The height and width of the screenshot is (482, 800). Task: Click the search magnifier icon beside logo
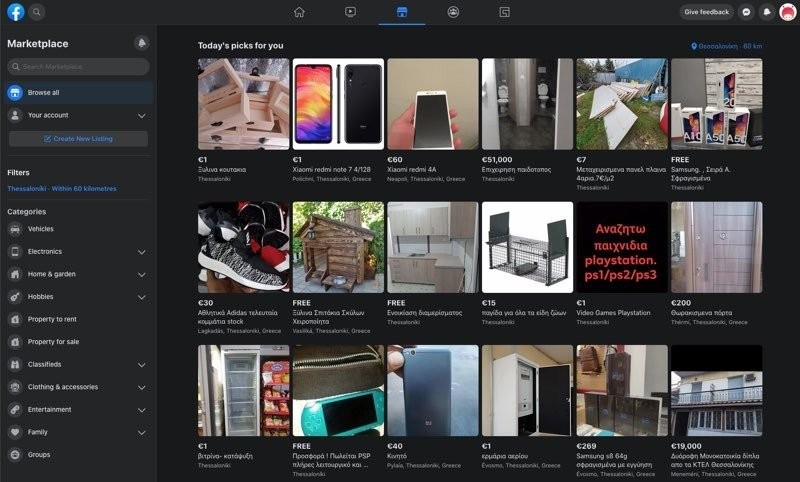coord(37,12)
